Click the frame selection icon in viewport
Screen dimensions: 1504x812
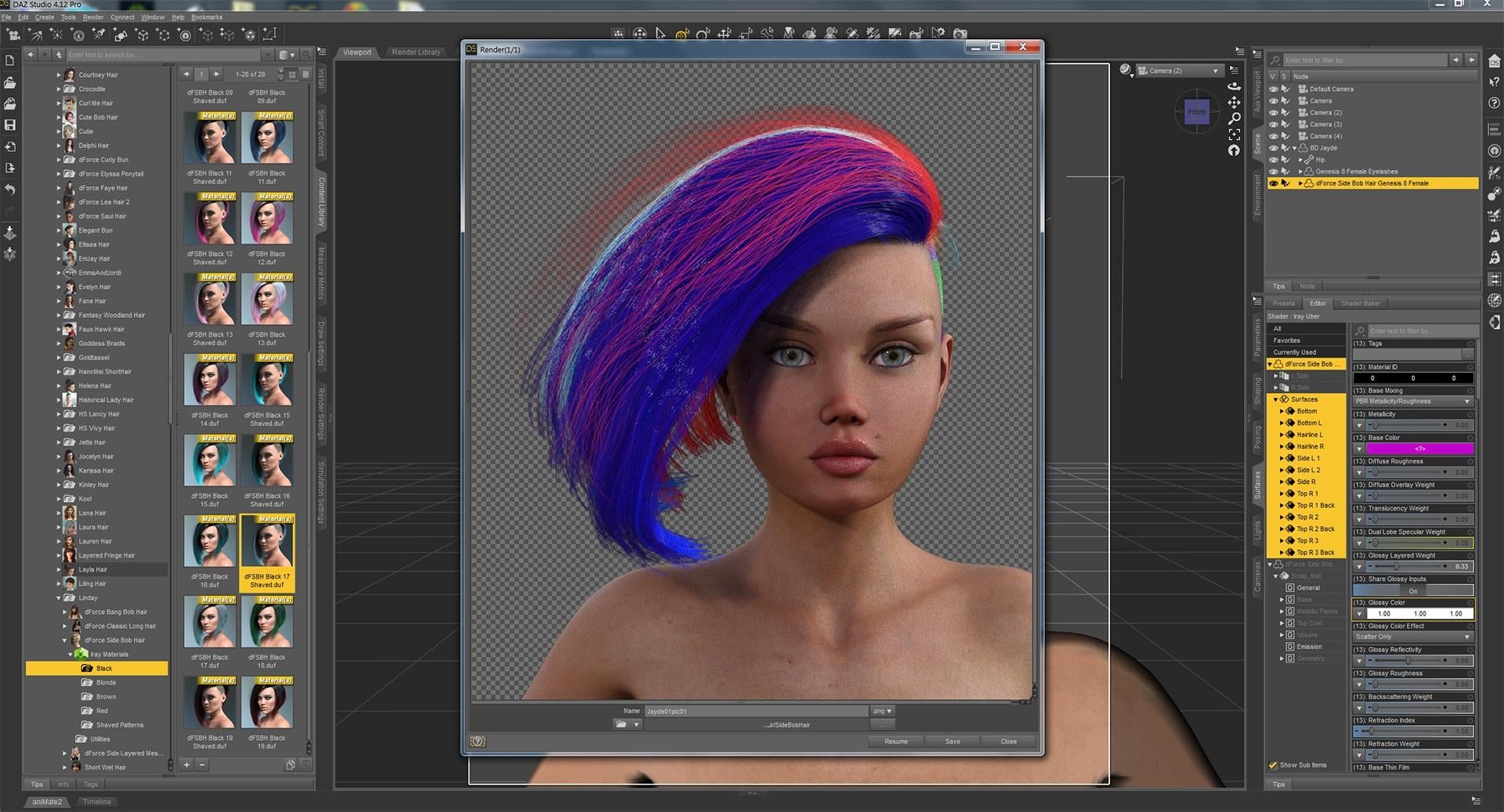tap(1234, 135)
